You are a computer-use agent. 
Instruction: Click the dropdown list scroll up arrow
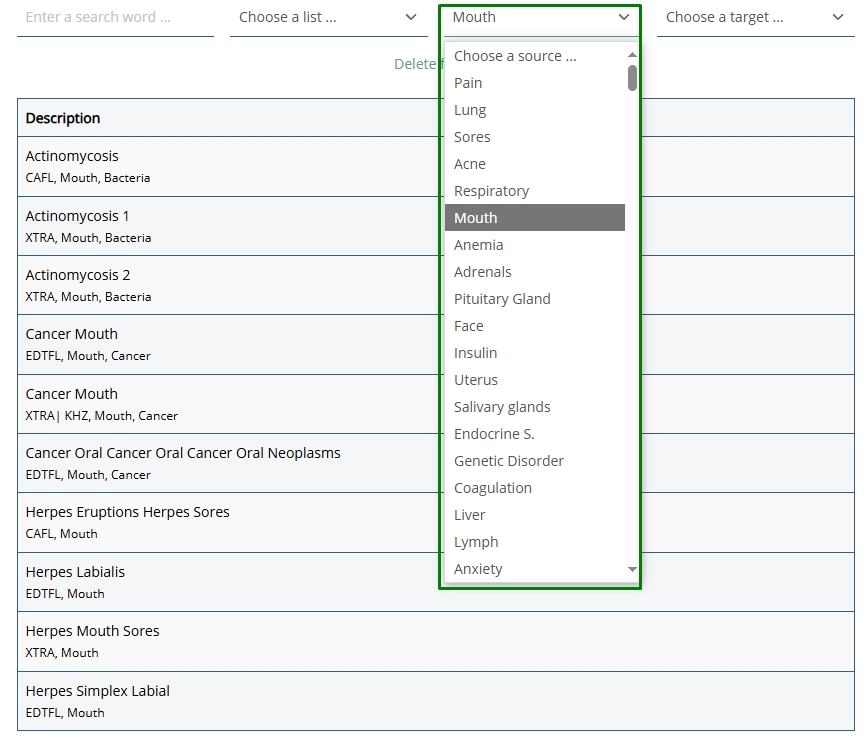tap(632, 55)
